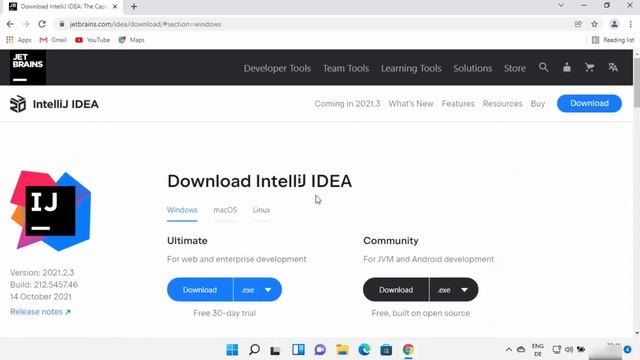Open taskbar Search
This screenshot has height=360, width=640.
coord(254,350)
